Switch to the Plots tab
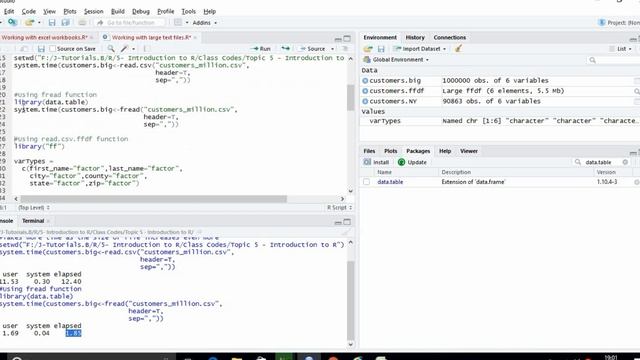 point(391,151)
